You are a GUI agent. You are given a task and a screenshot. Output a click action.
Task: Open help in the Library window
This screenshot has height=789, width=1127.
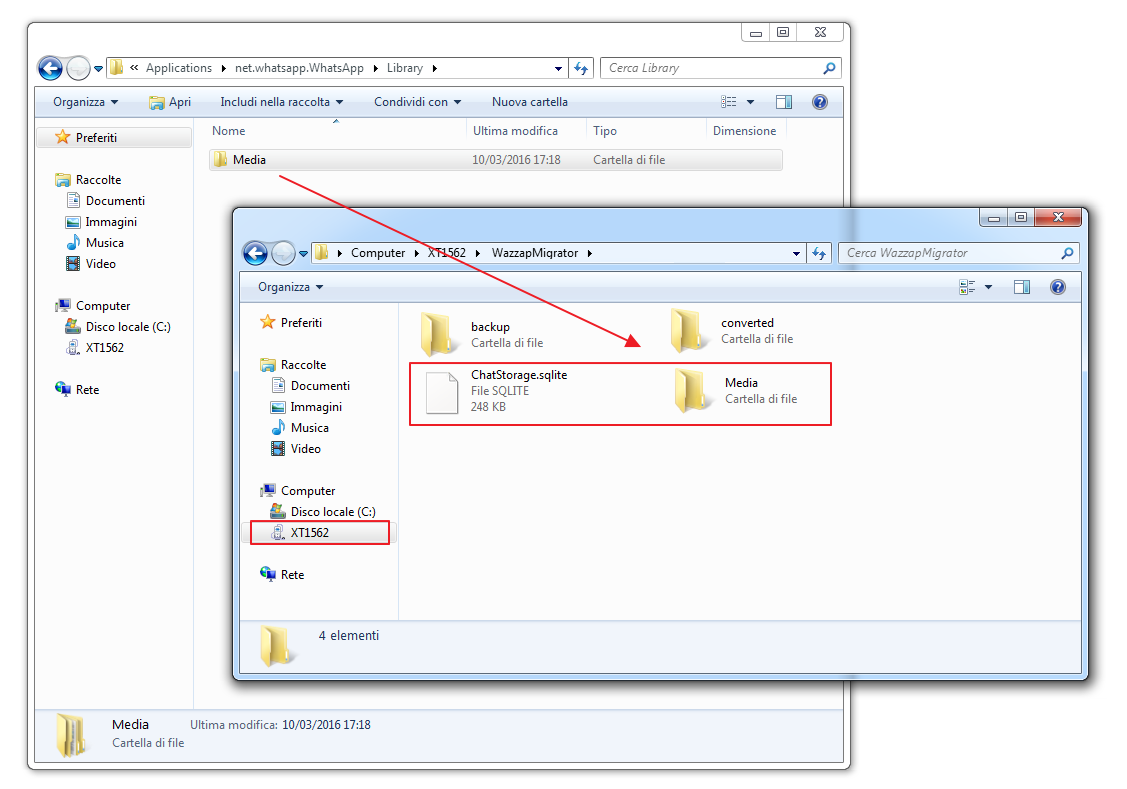819,102
